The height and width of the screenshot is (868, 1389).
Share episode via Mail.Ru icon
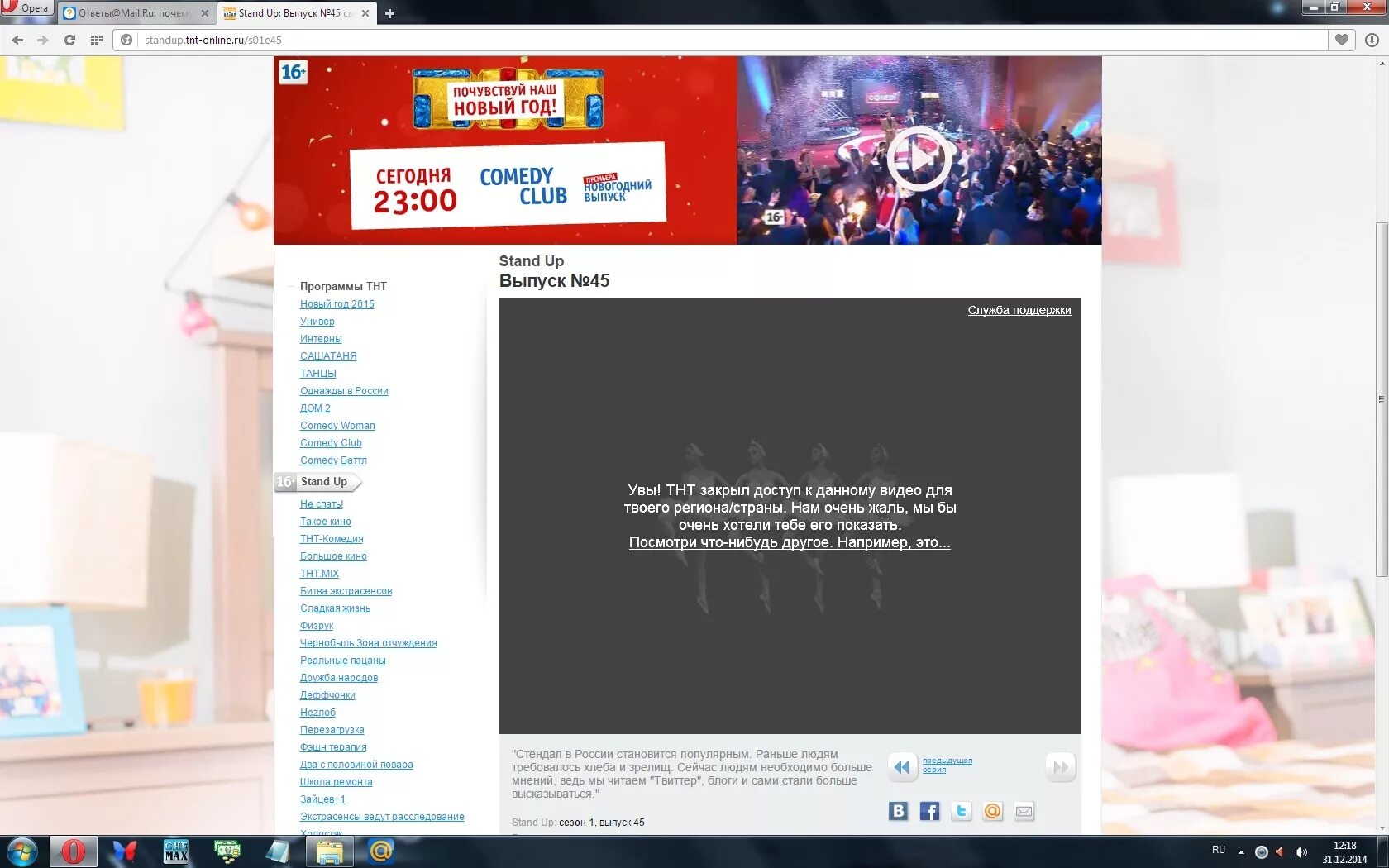tap(992, 811)
